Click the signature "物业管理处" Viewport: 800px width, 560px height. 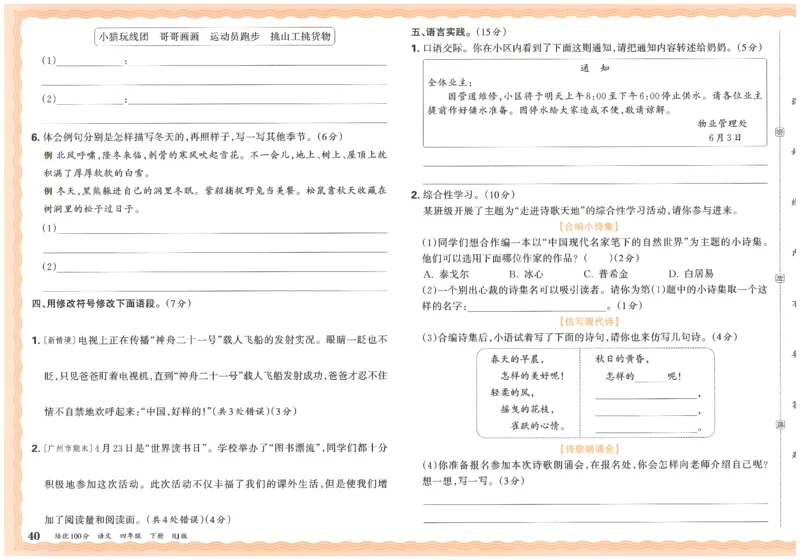[x=722, y=123]
